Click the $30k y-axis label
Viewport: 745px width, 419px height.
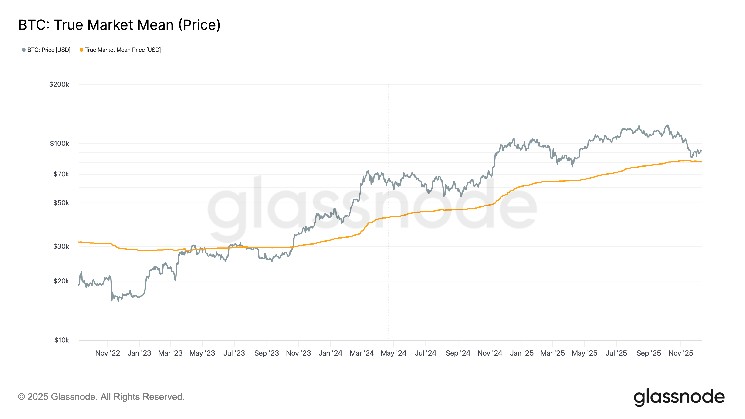61,246
